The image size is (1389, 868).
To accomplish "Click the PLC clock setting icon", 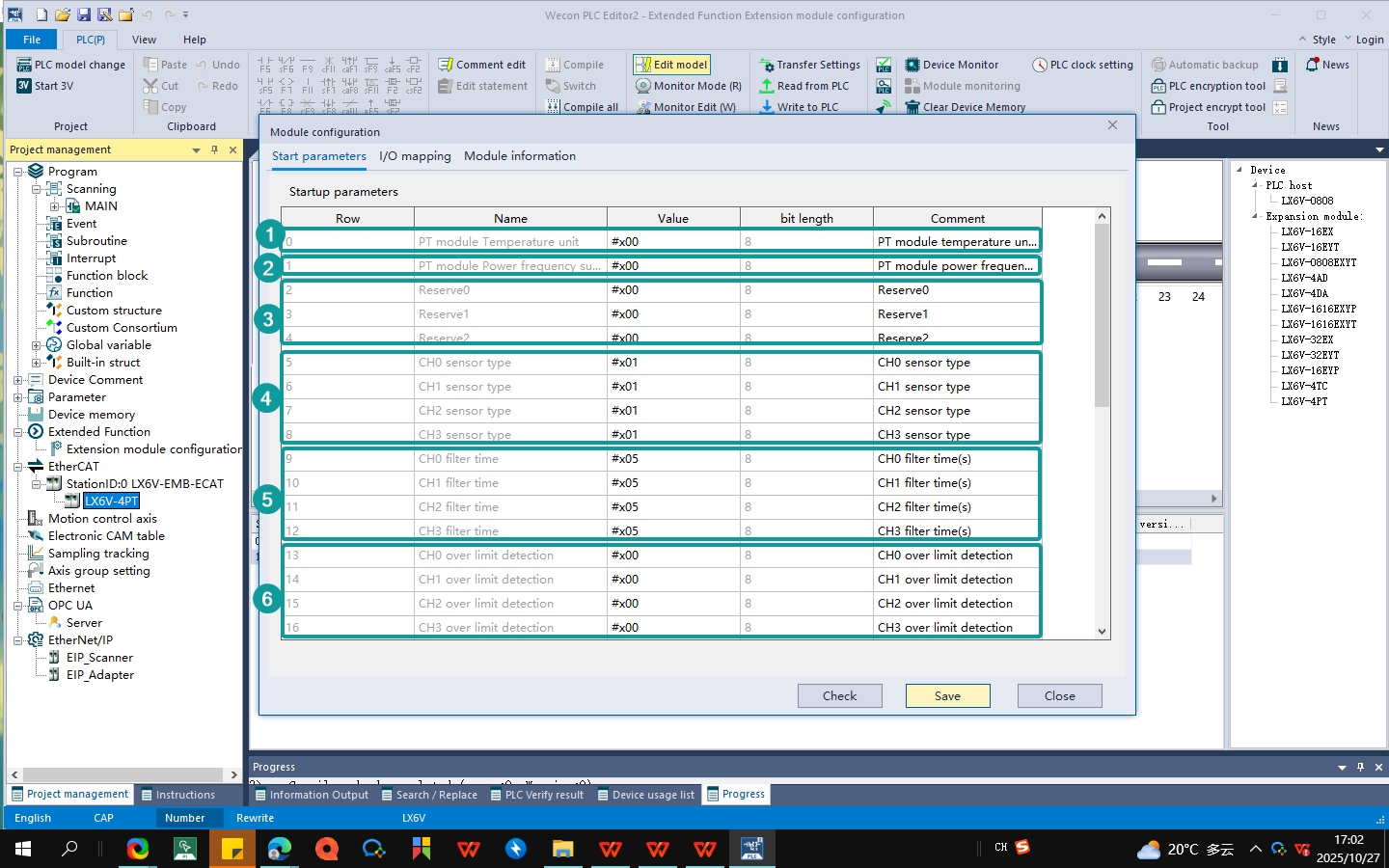I will tap(1040, 65).
